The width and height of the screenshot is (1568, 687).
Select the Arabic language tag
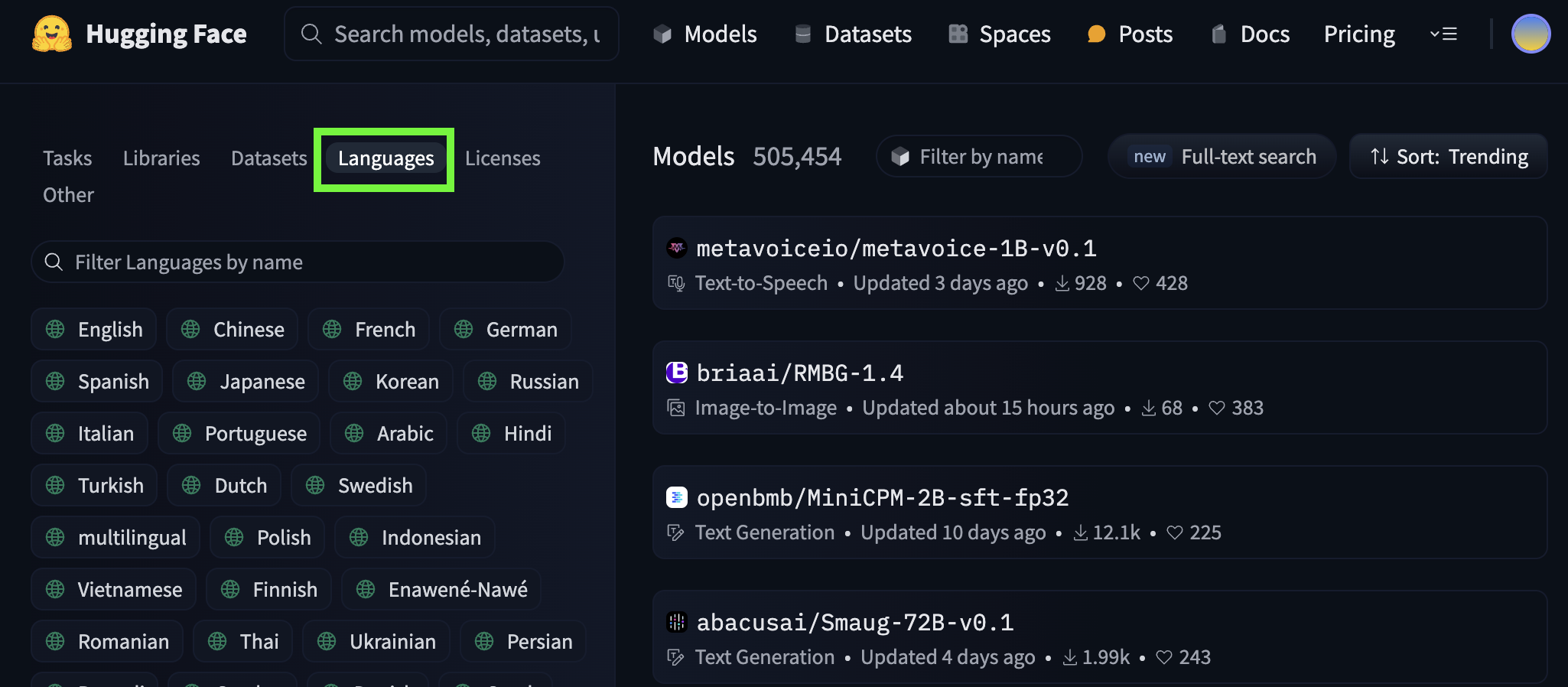(389, 434)
